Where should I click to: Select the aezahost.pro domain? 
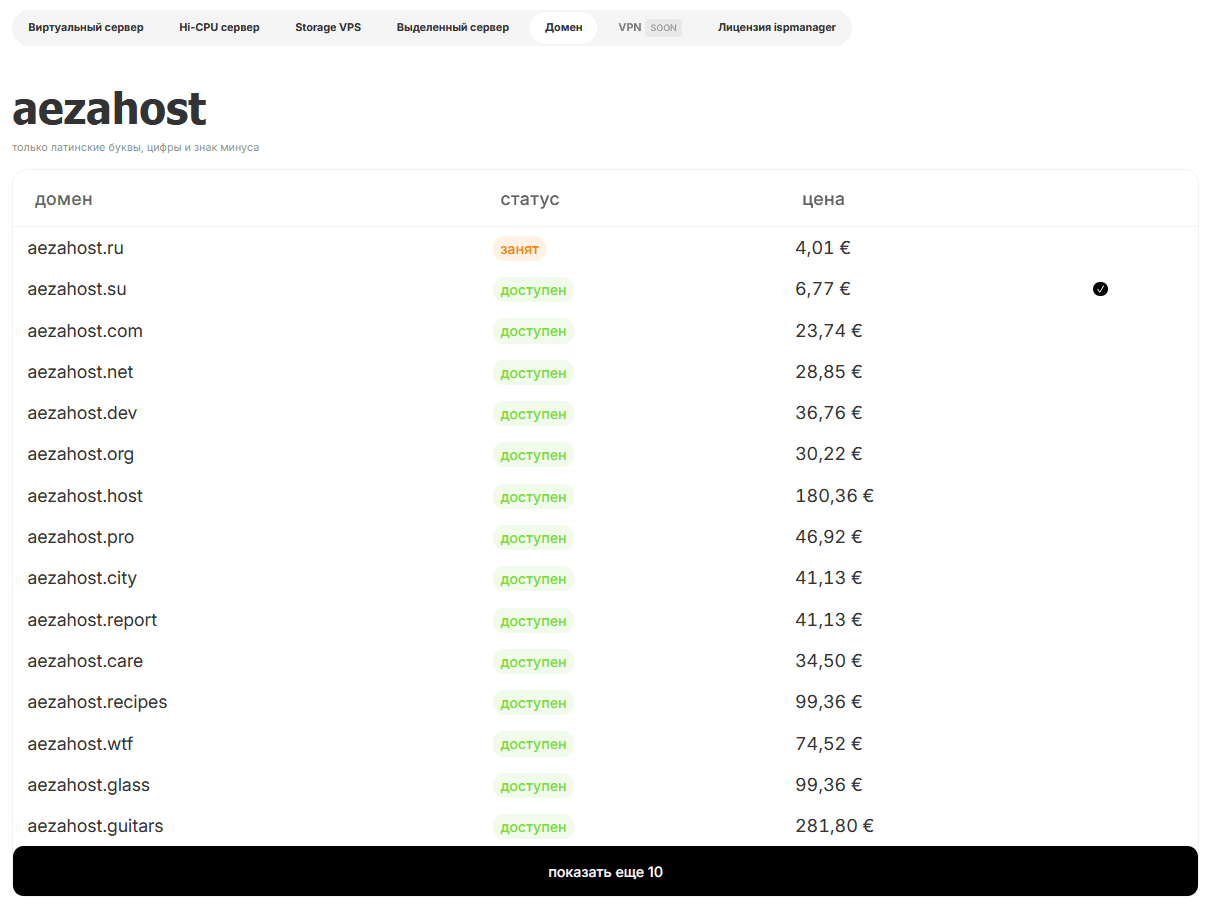pos(80,537)
